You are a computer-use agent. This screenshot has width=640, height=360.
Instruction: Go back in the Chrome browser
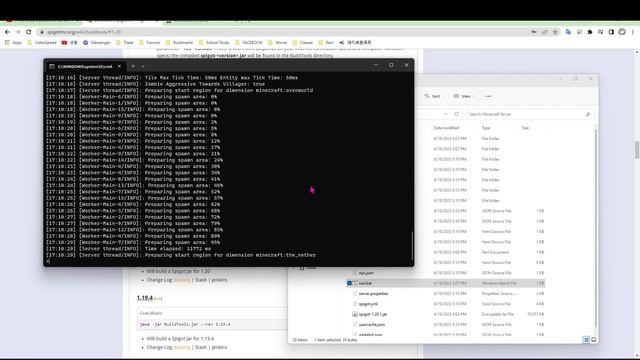click(x=7, y=32)
